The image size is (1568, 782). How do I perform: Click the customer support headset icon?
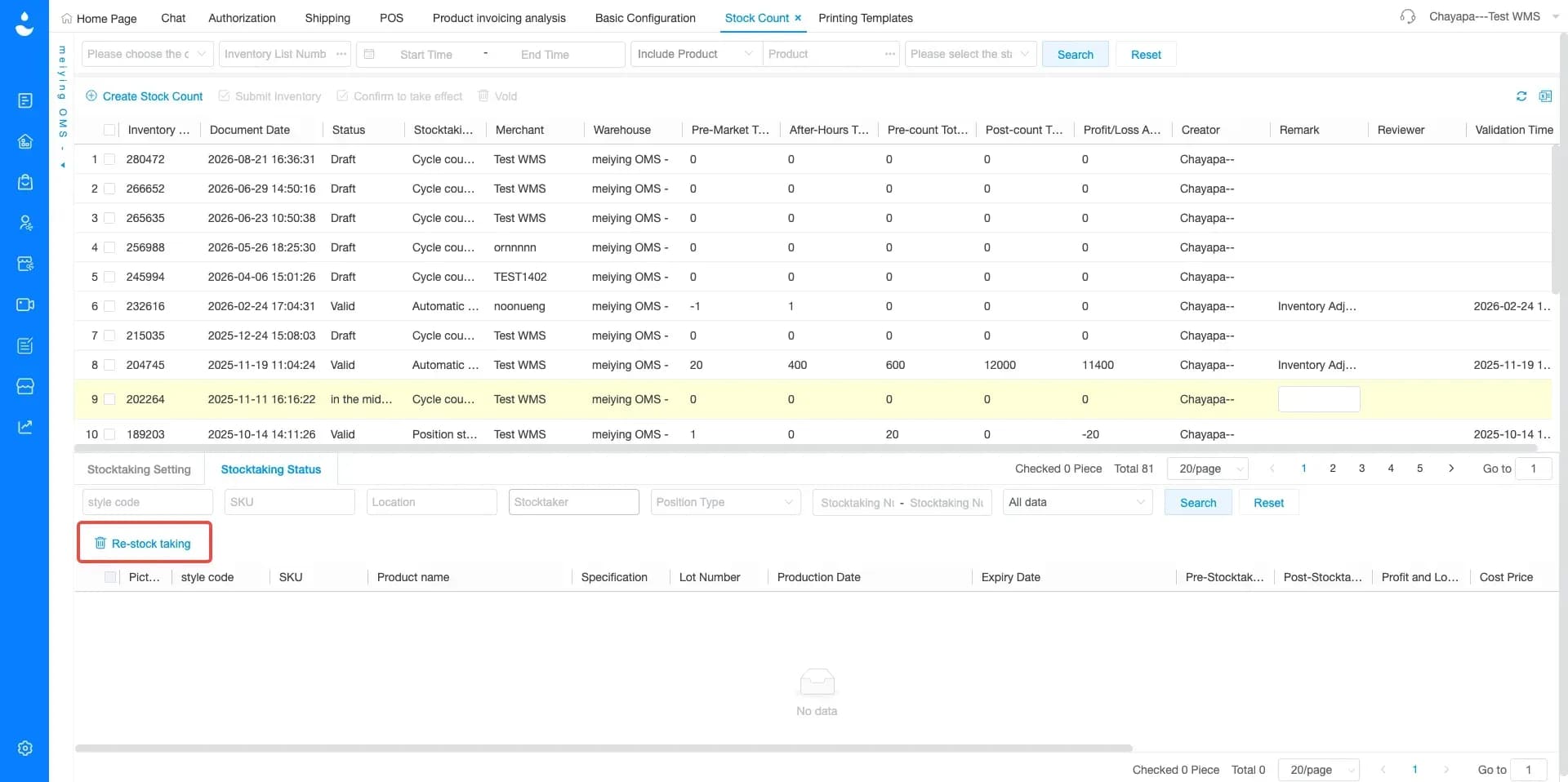[x=1407, y=16]
